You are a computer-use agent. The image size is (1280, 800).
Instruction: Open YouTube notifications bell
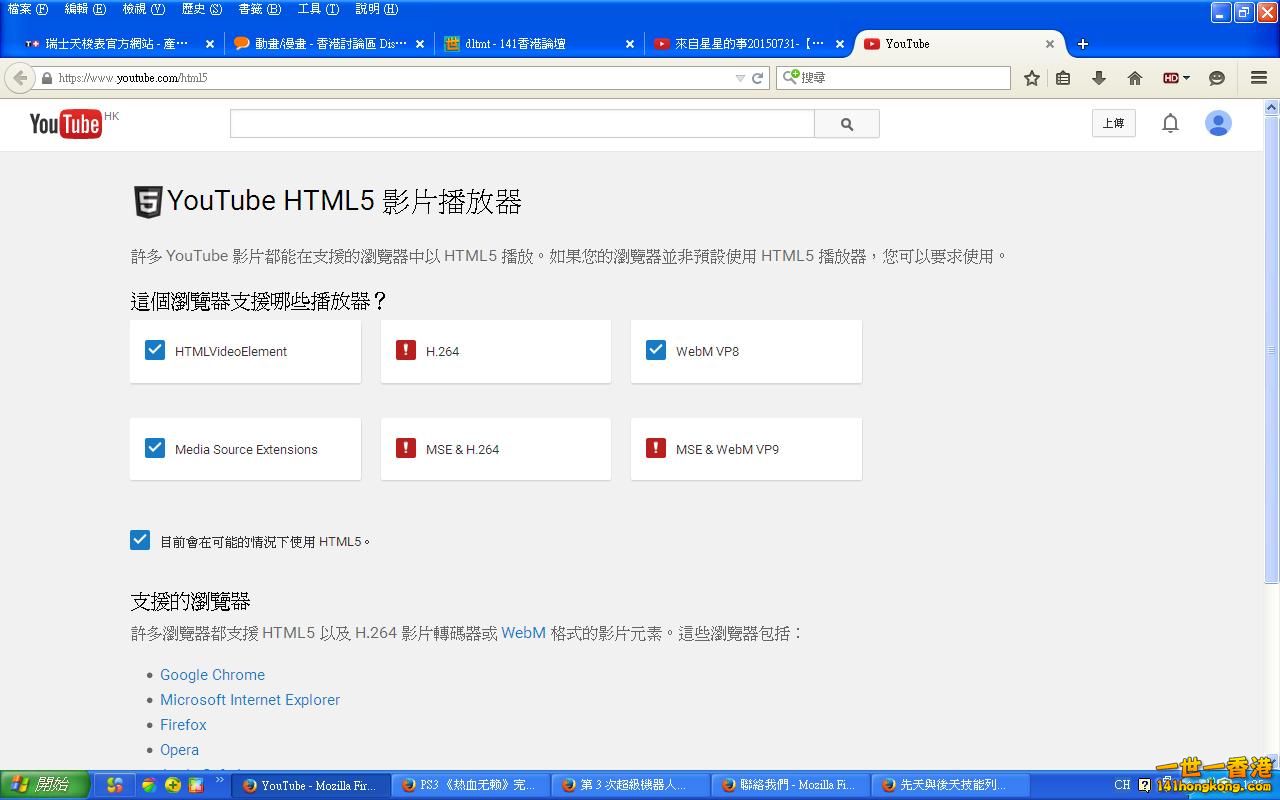[x=1170, y=123]
